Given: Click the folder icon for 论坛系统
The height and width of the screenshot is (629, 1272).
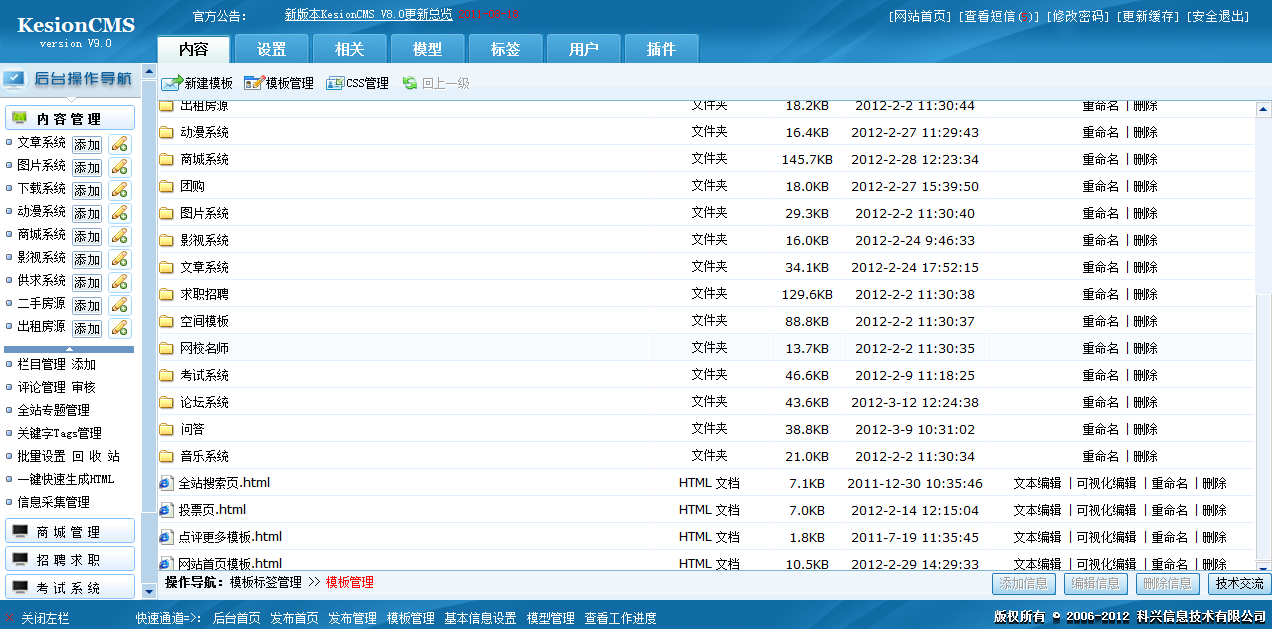Looking at the screenshot, I should pos(166,402).
